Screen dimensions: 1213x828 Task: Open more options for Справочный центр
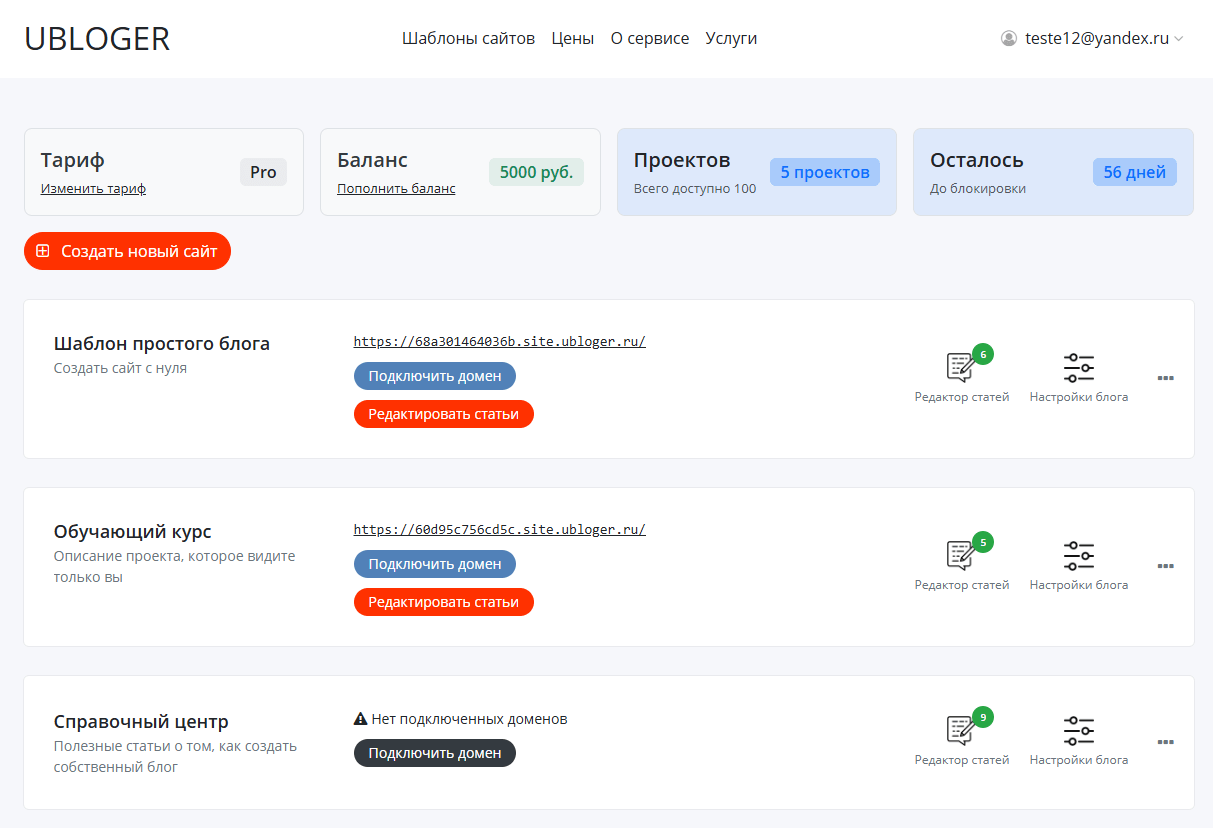pos(1165,742)
